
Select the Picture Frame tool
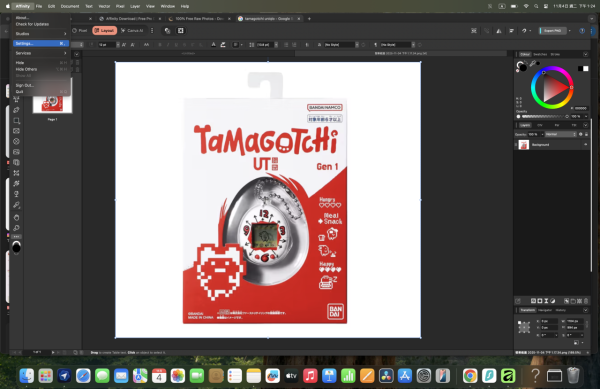pyautogui.click(x=16, y=131)
